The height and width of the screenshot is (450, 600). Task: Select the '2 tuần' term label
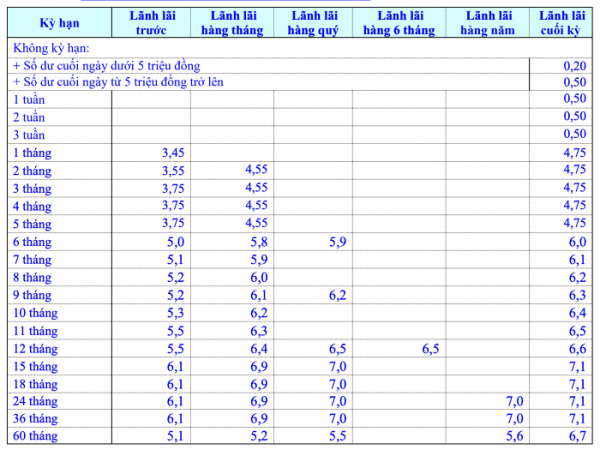29,117
